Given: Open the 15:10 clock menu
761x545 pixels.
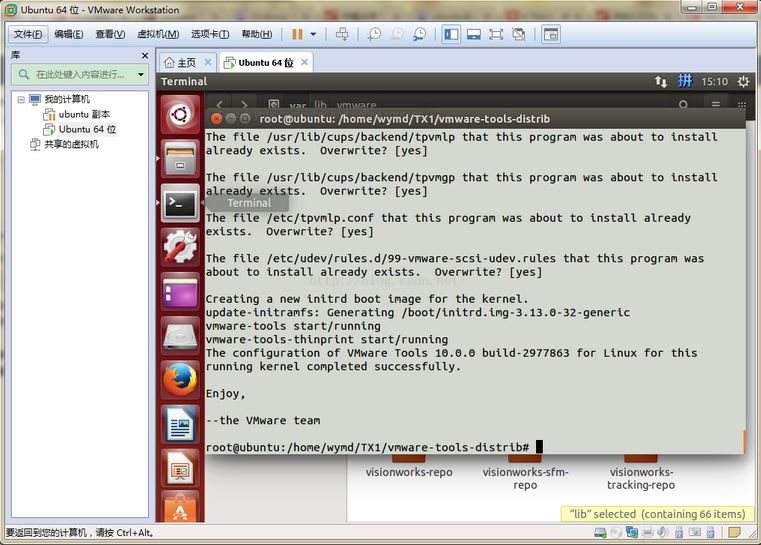Looking at the screenshot, I should pos(714,82).
